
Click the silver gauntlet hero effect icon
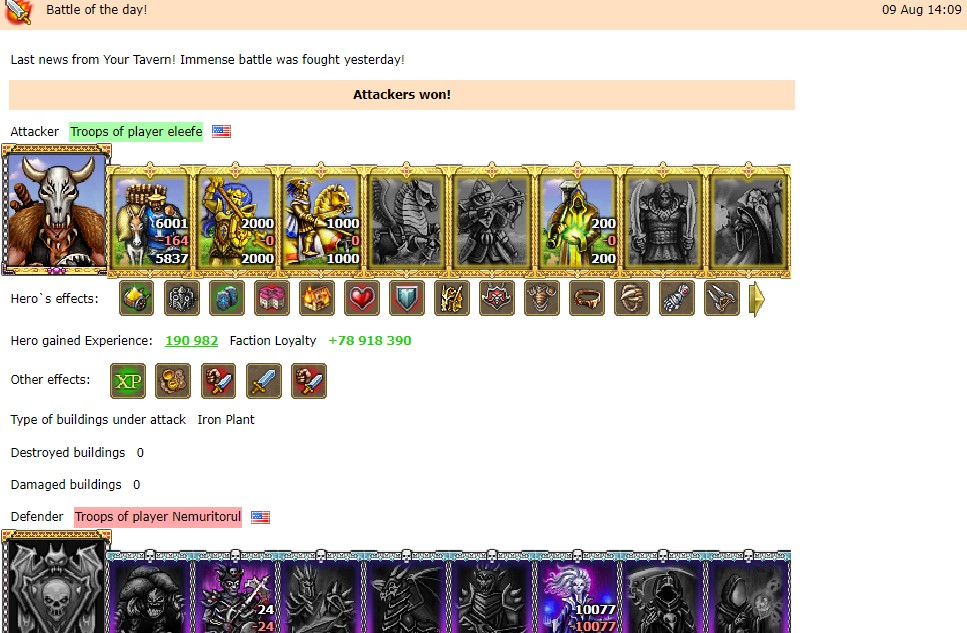click(677, 299)
